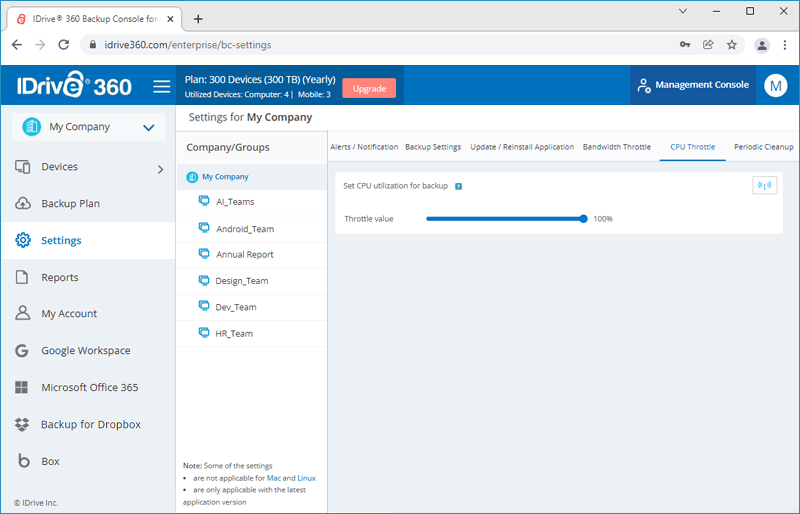Screen dimensions: 800x514
Task: Open Backup for Dropbox icon
Action: [x=22, y=425]
